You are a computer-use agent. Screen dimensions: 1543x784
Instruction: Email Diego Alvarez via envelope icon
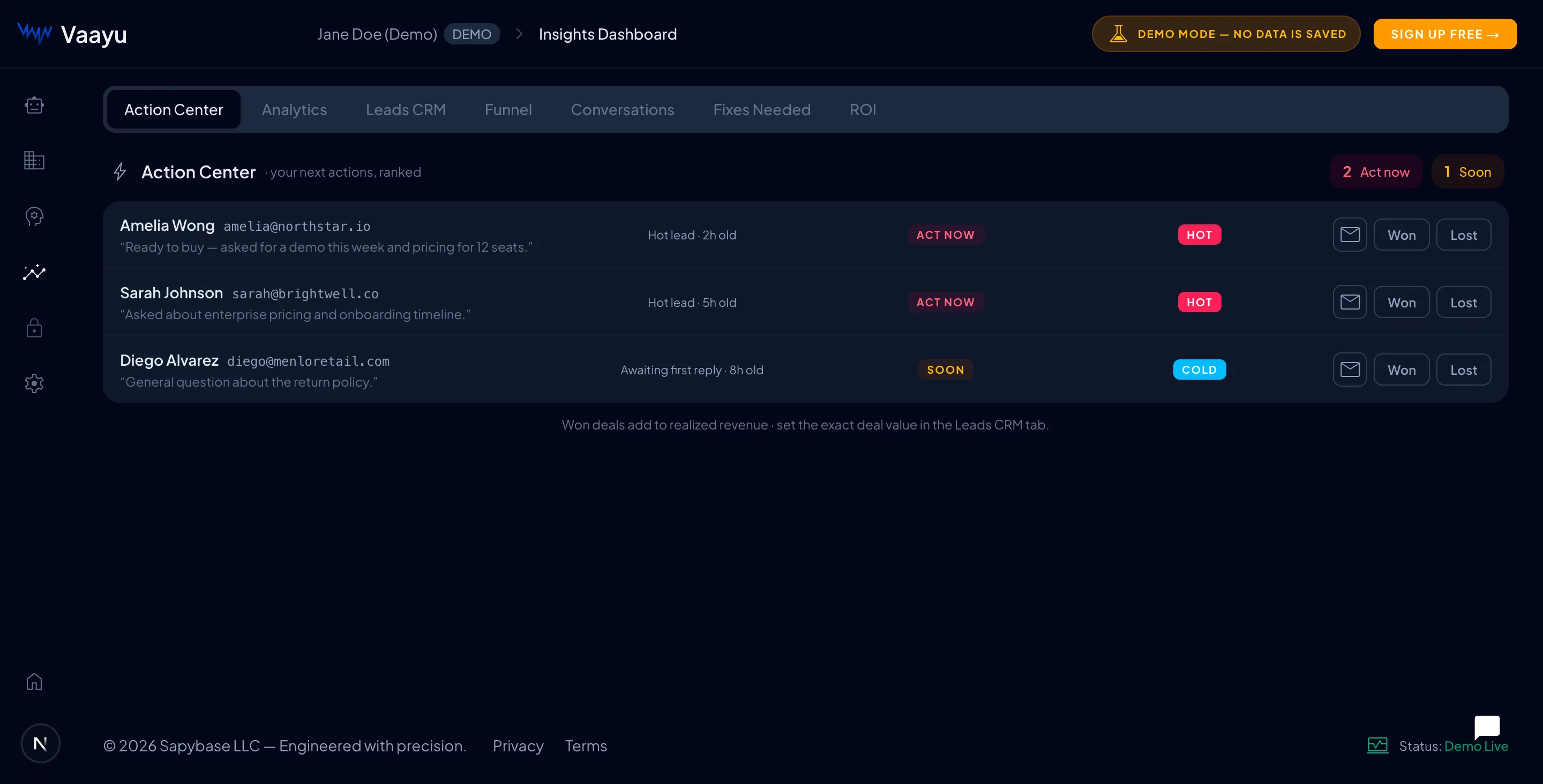1350,370
